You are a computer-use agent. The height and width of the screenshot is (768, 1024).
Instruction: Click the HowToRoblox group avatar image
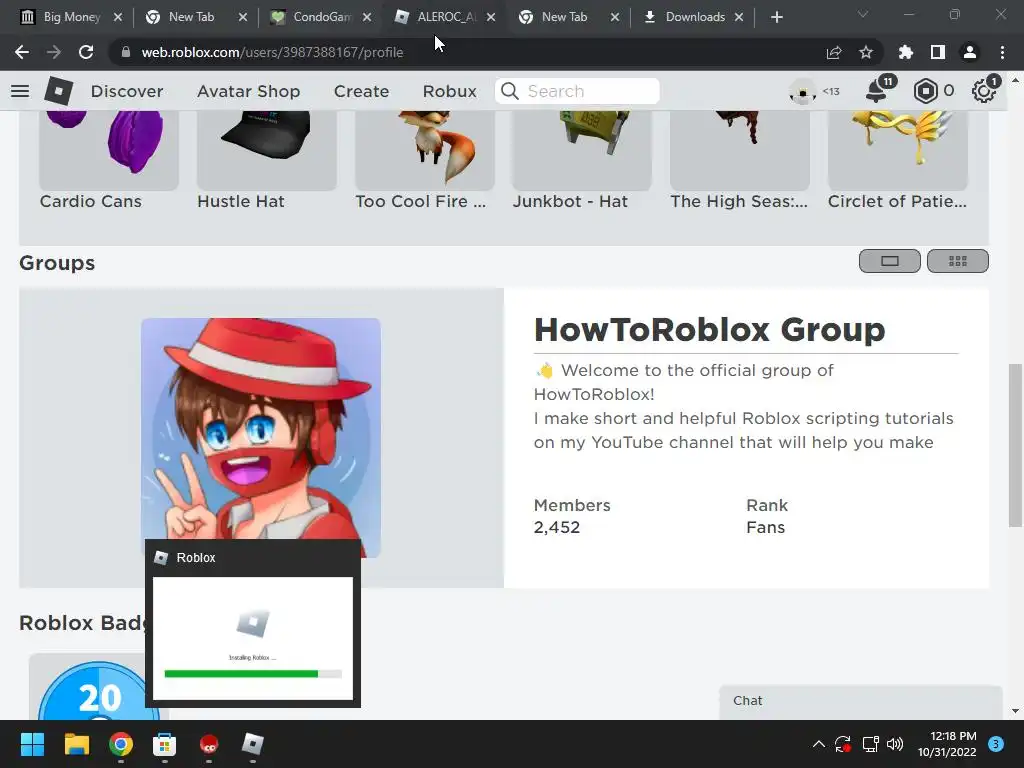(x=261, y=438)
